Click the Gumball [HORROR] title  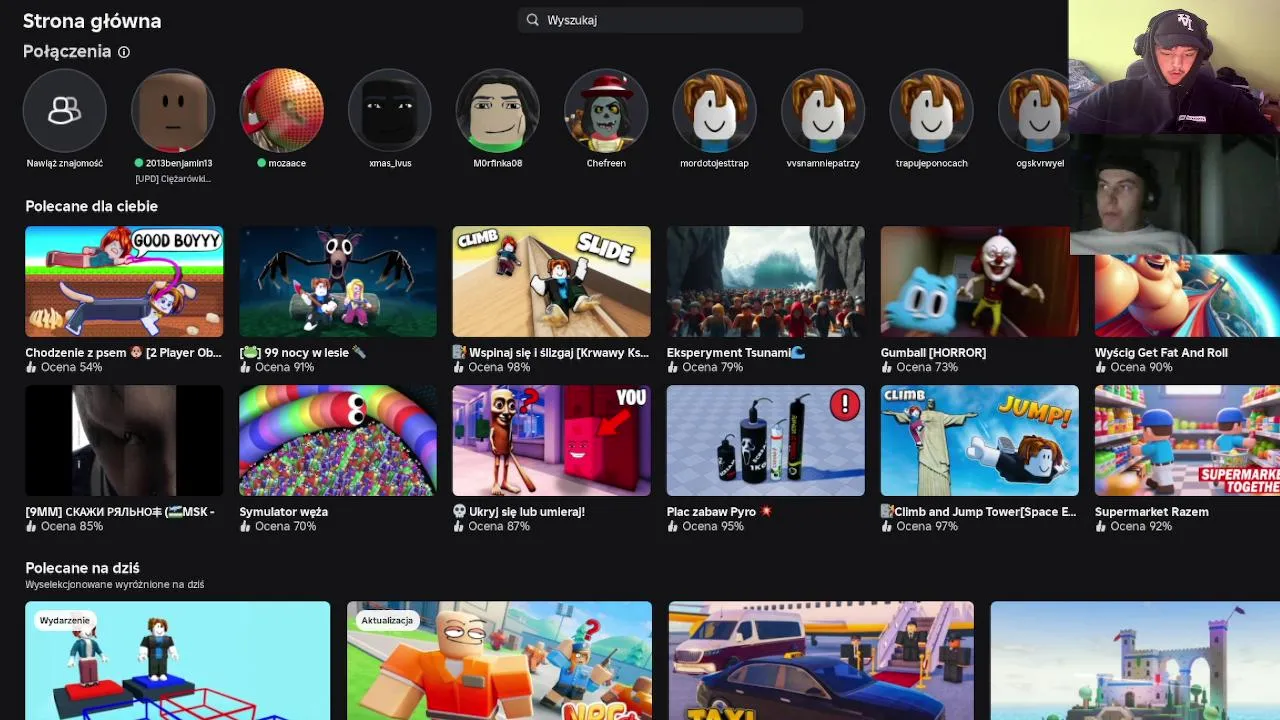933,353
